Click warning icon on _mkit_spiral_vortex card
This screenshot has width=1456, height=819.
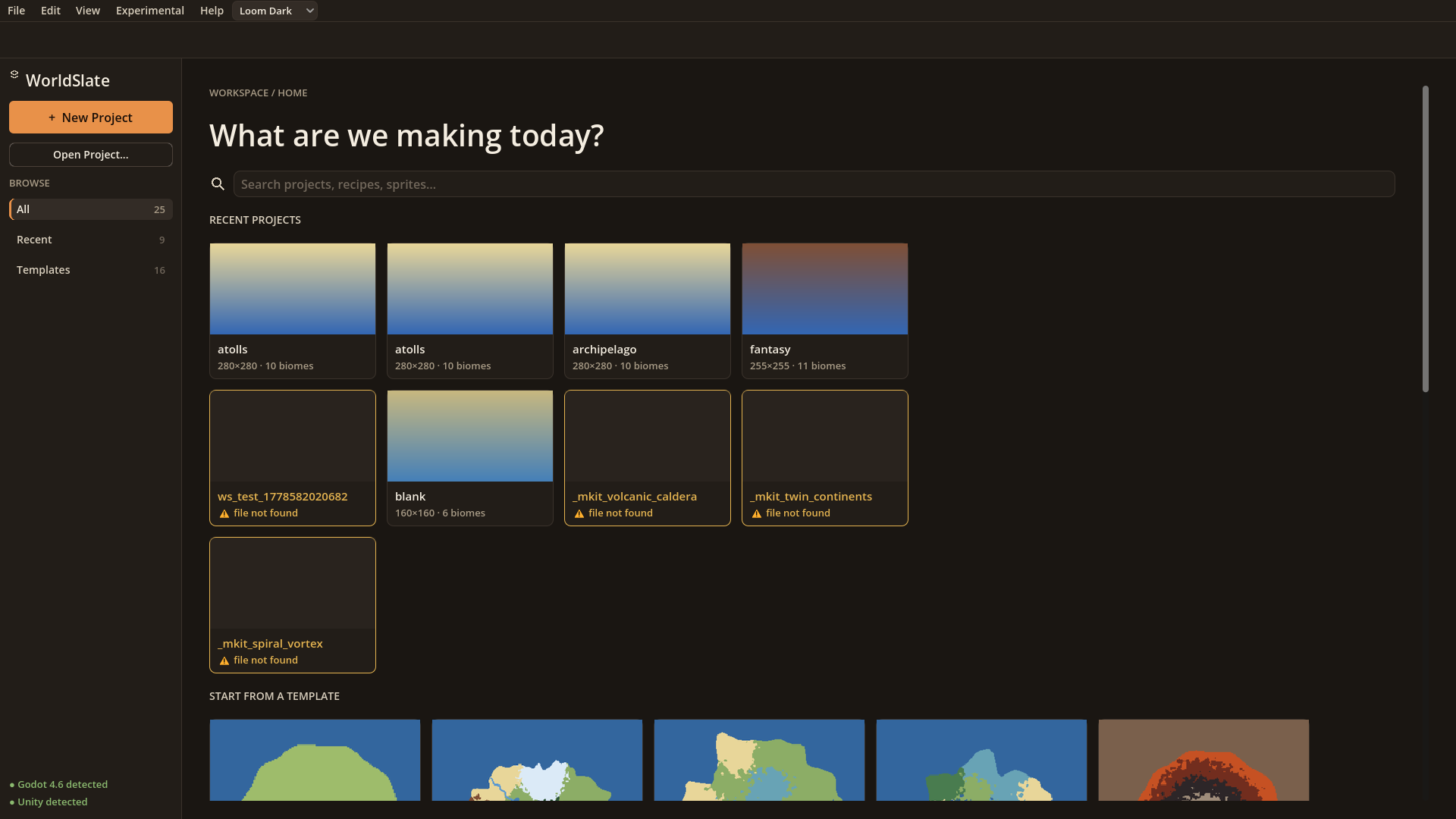click(224, 661)
